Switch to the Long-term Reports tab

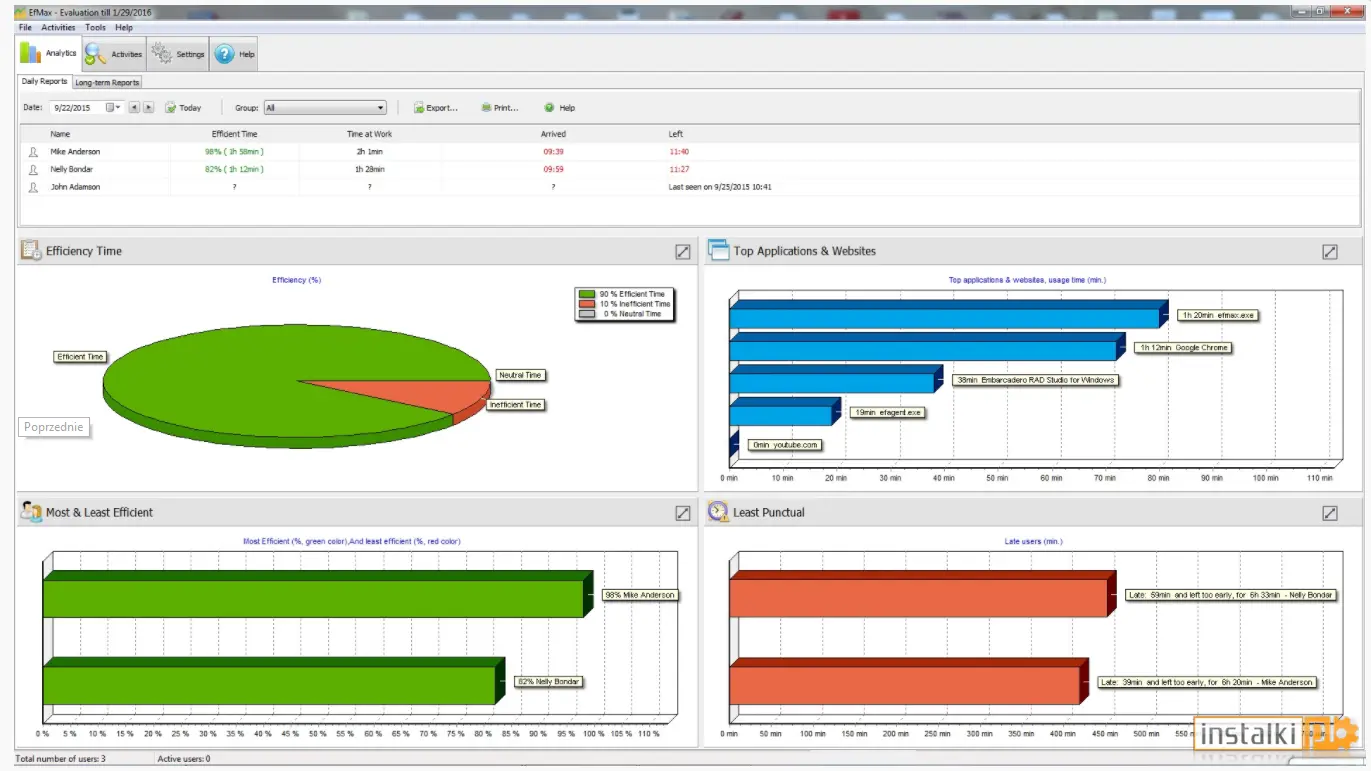[x=107, y=82]
